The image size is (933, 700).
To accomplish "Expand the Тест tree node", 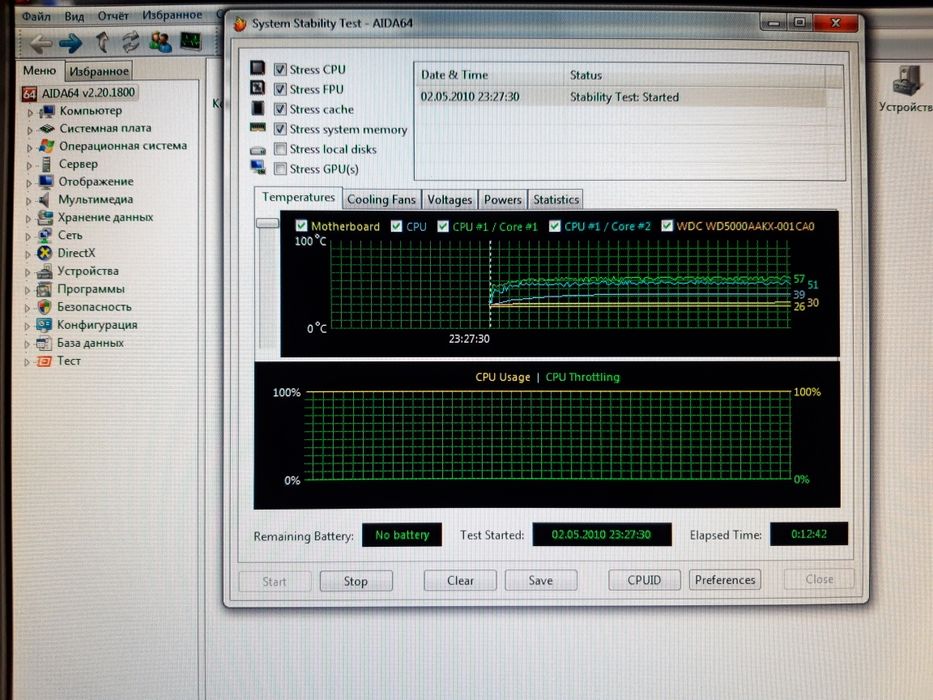I will 27,362.
